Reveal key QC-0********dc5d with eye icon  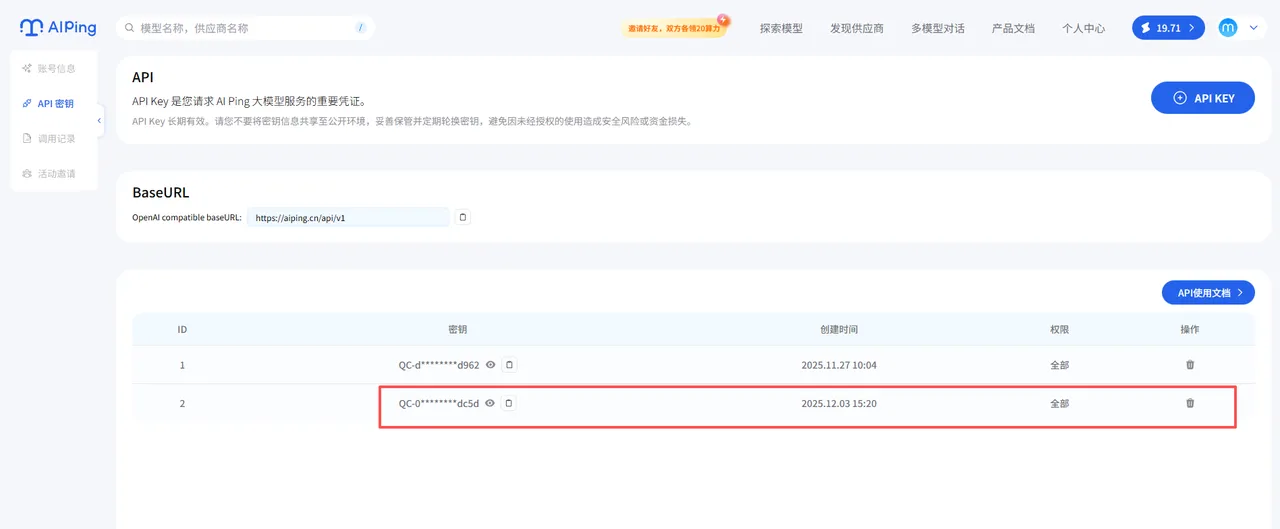point(491,403)
